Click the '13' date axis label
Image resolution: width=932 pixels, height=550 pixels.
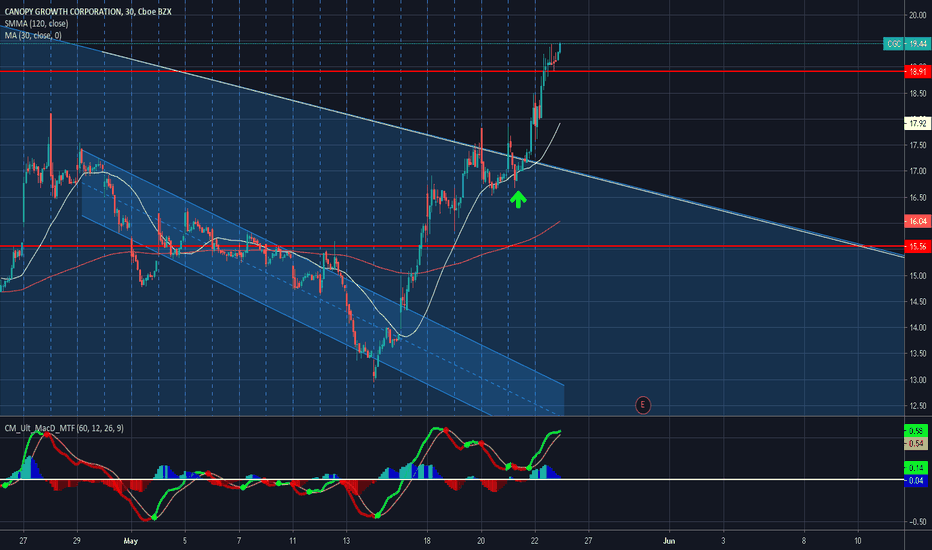pos(347,541)
